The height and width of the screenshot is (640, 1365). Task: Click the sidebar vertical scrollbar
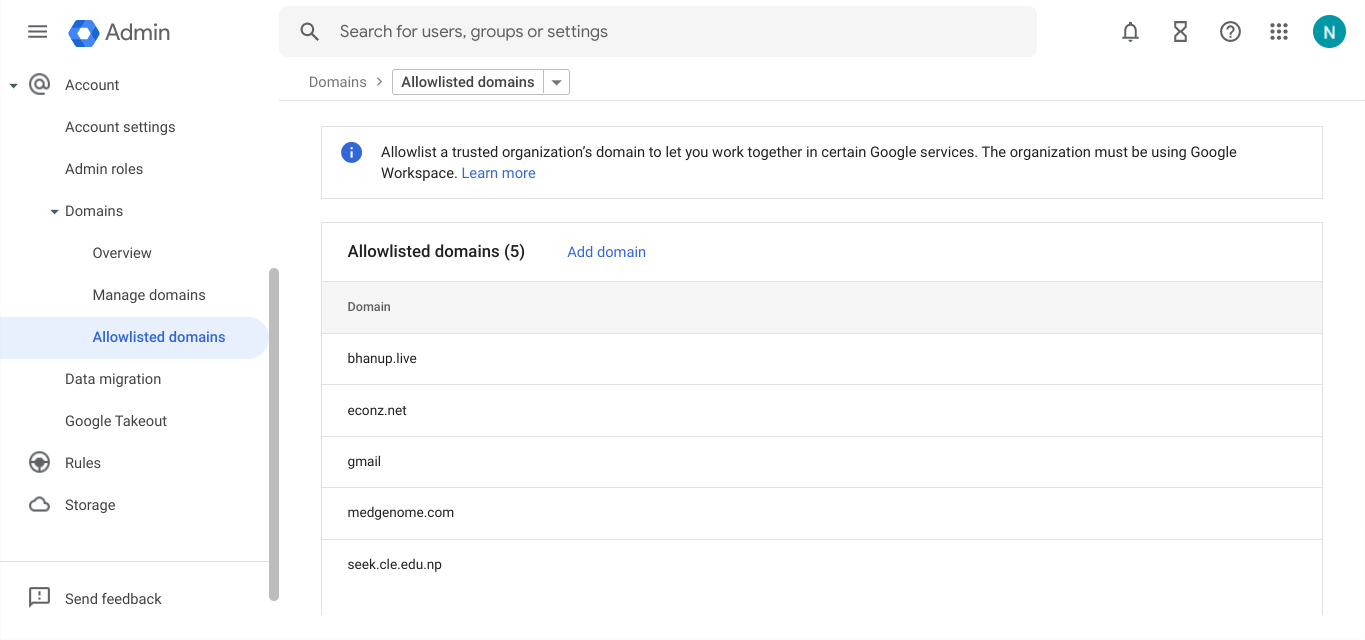274,434
